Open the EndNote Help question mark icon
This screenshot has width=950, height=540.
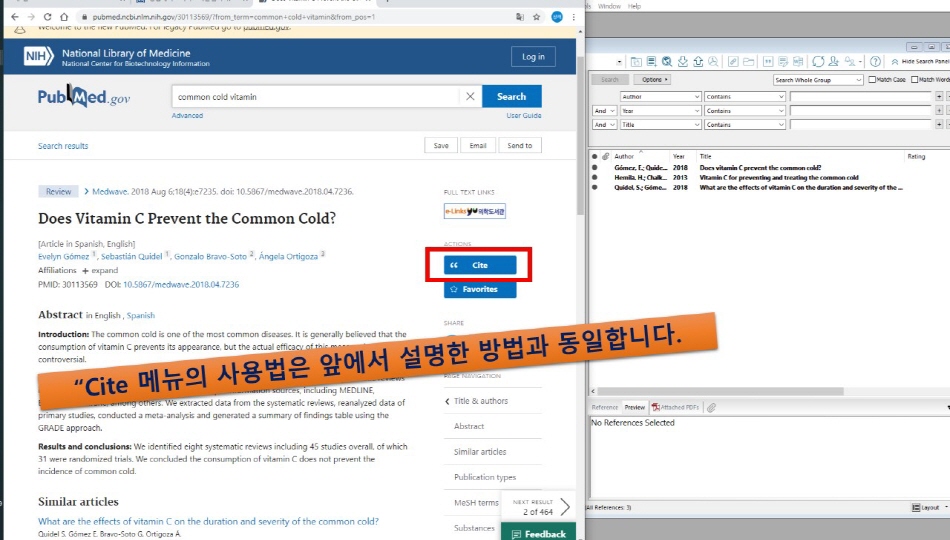coord(875,61)
